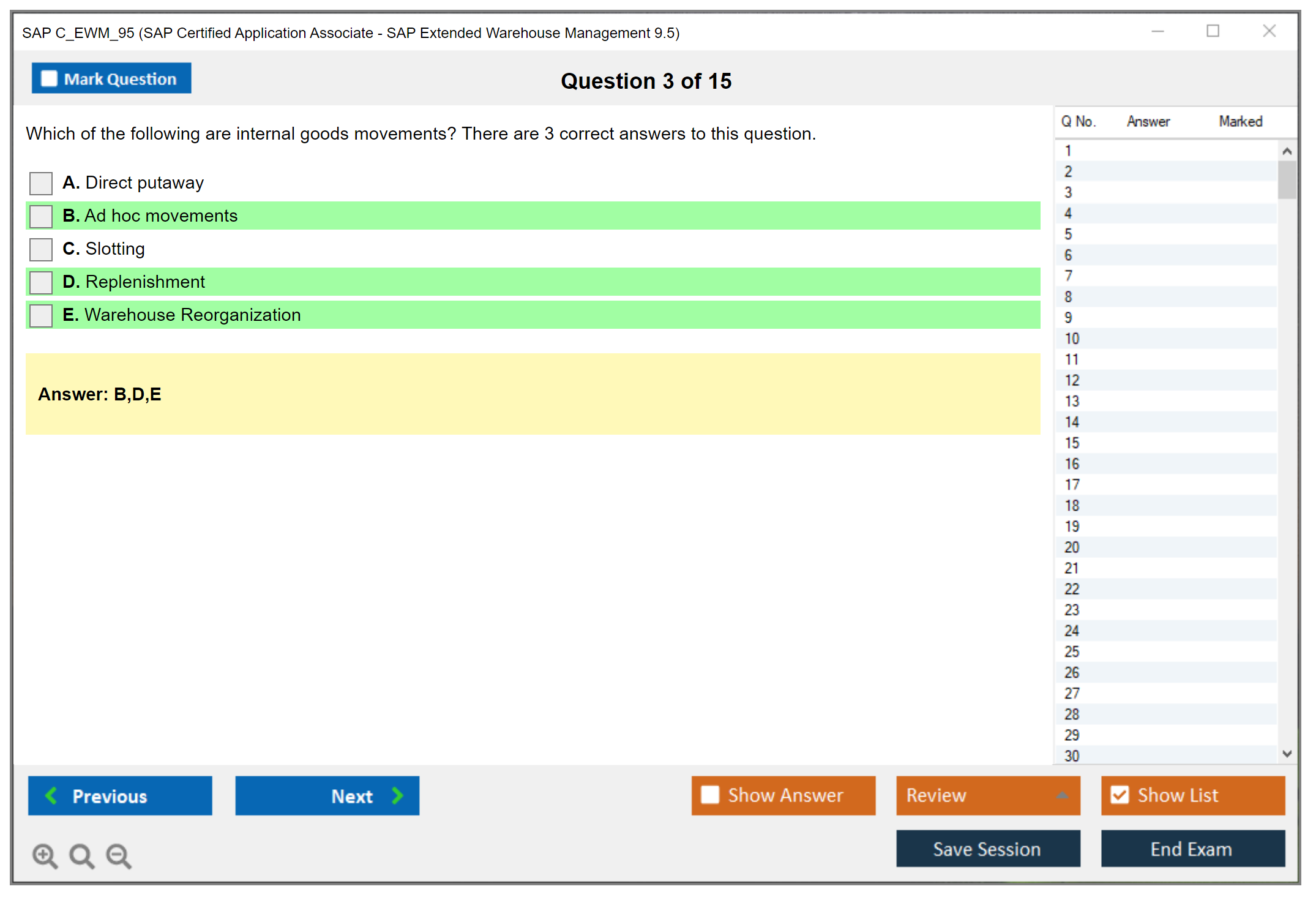Tick checkbox for Ad hoc movements
Viewport: 1316px width, 900px height.
coord(41,216)
